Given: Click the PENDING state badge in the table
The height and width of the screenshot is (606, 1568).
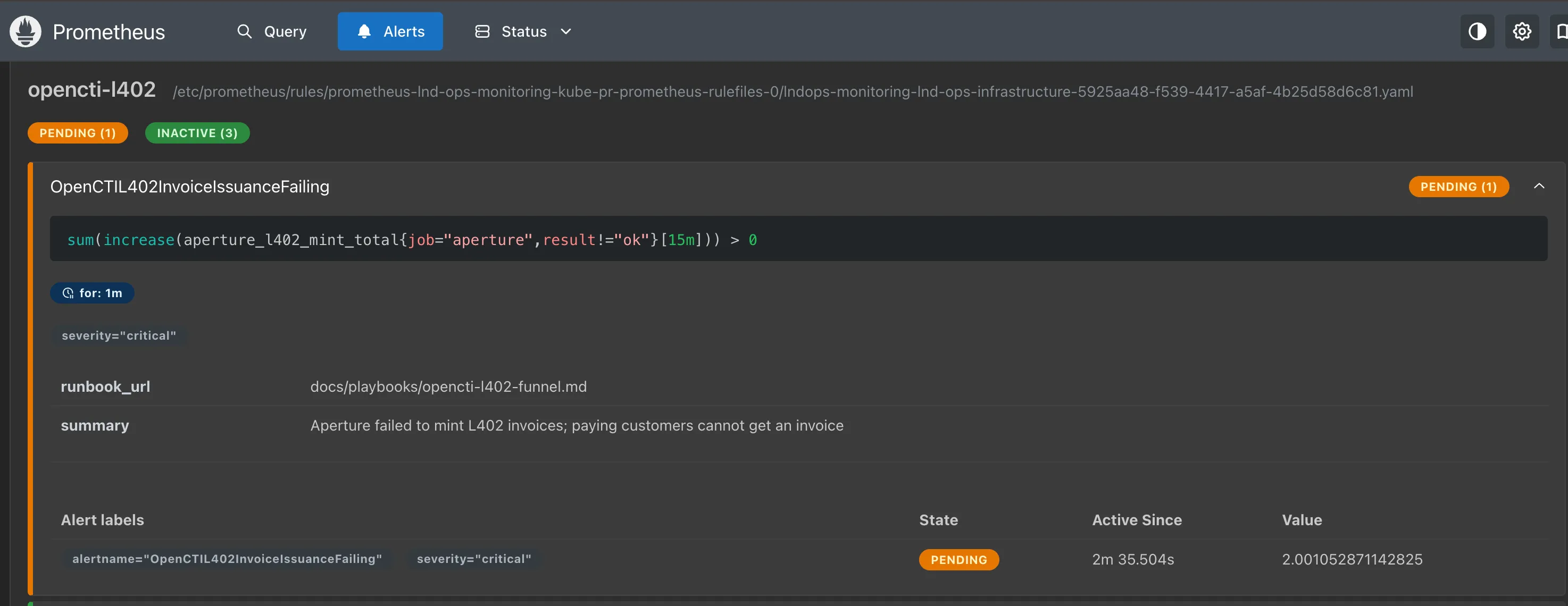Looking at the screenshot, I should pos(958,560).
